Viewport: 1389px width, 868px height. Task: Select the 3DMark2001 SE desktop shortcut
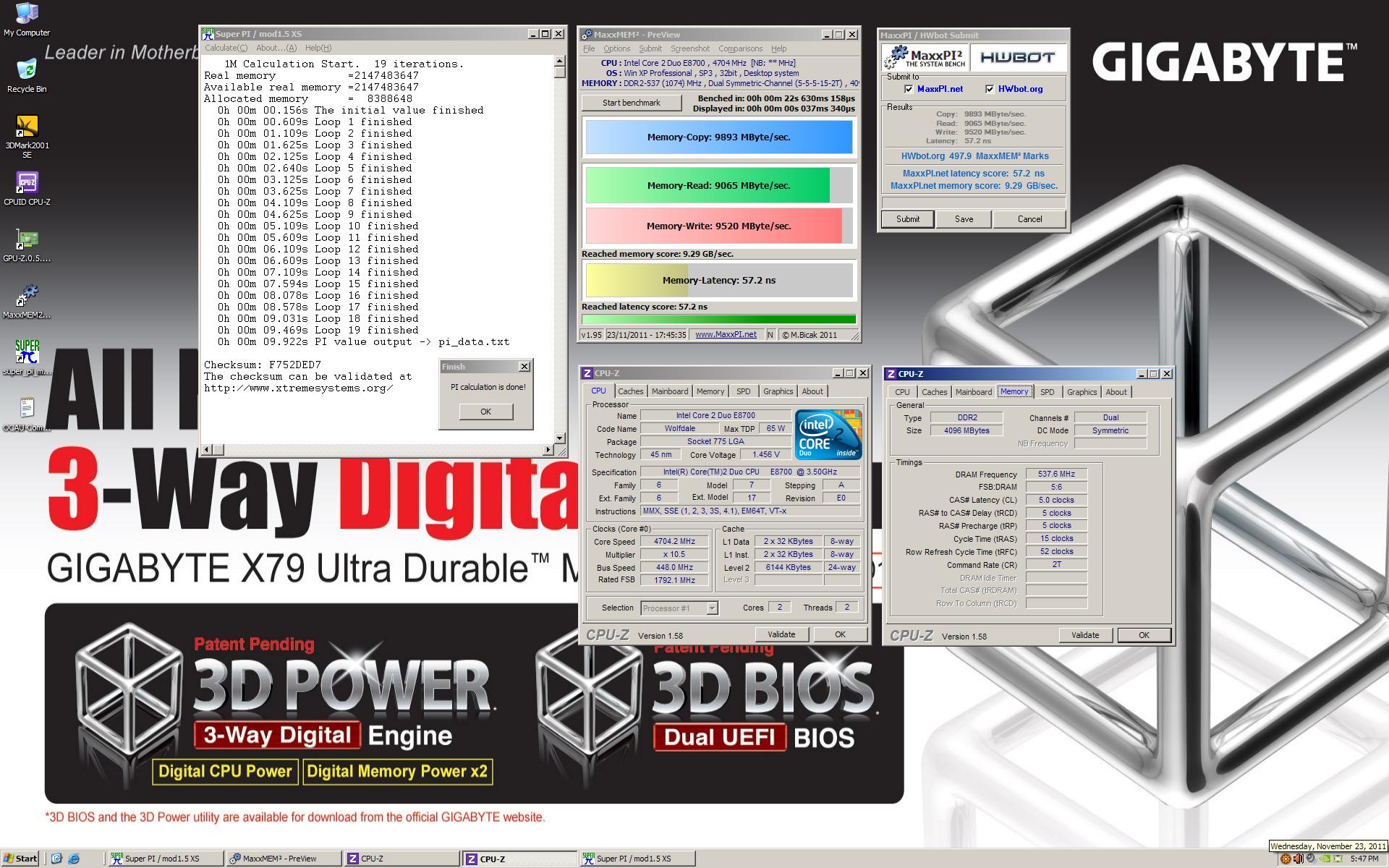27,137
